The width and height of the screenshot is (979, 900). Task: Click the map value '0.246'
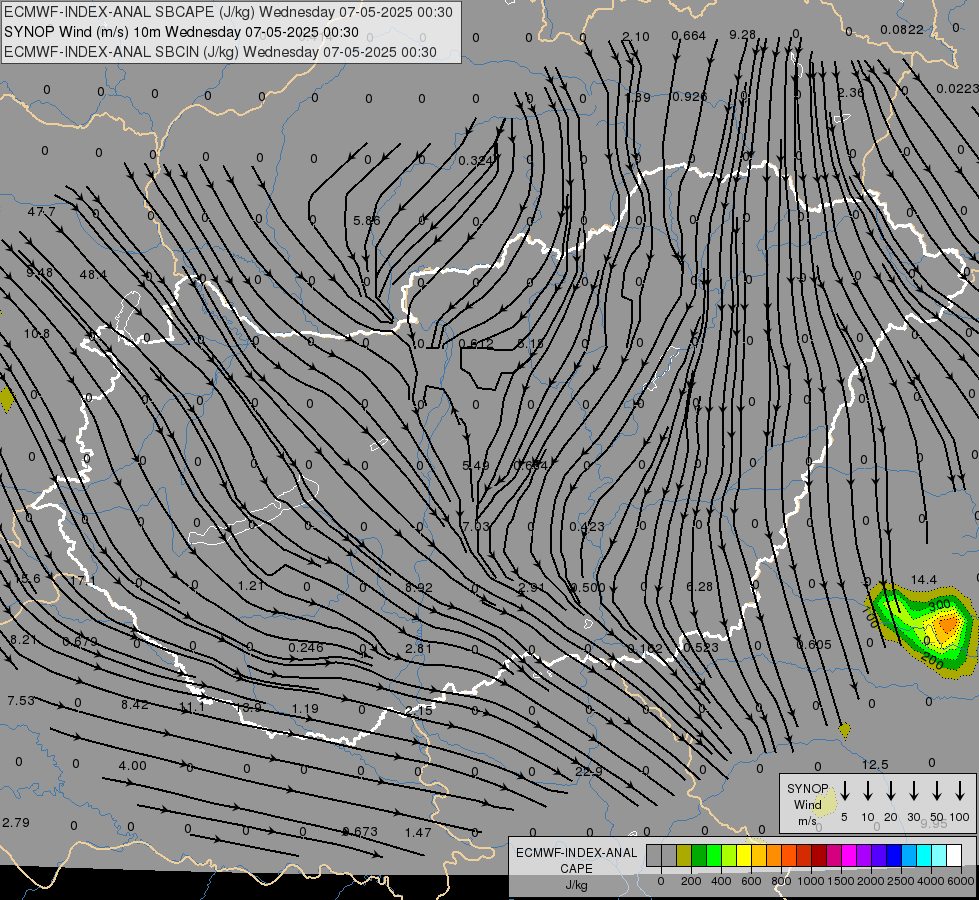[306, 648]
